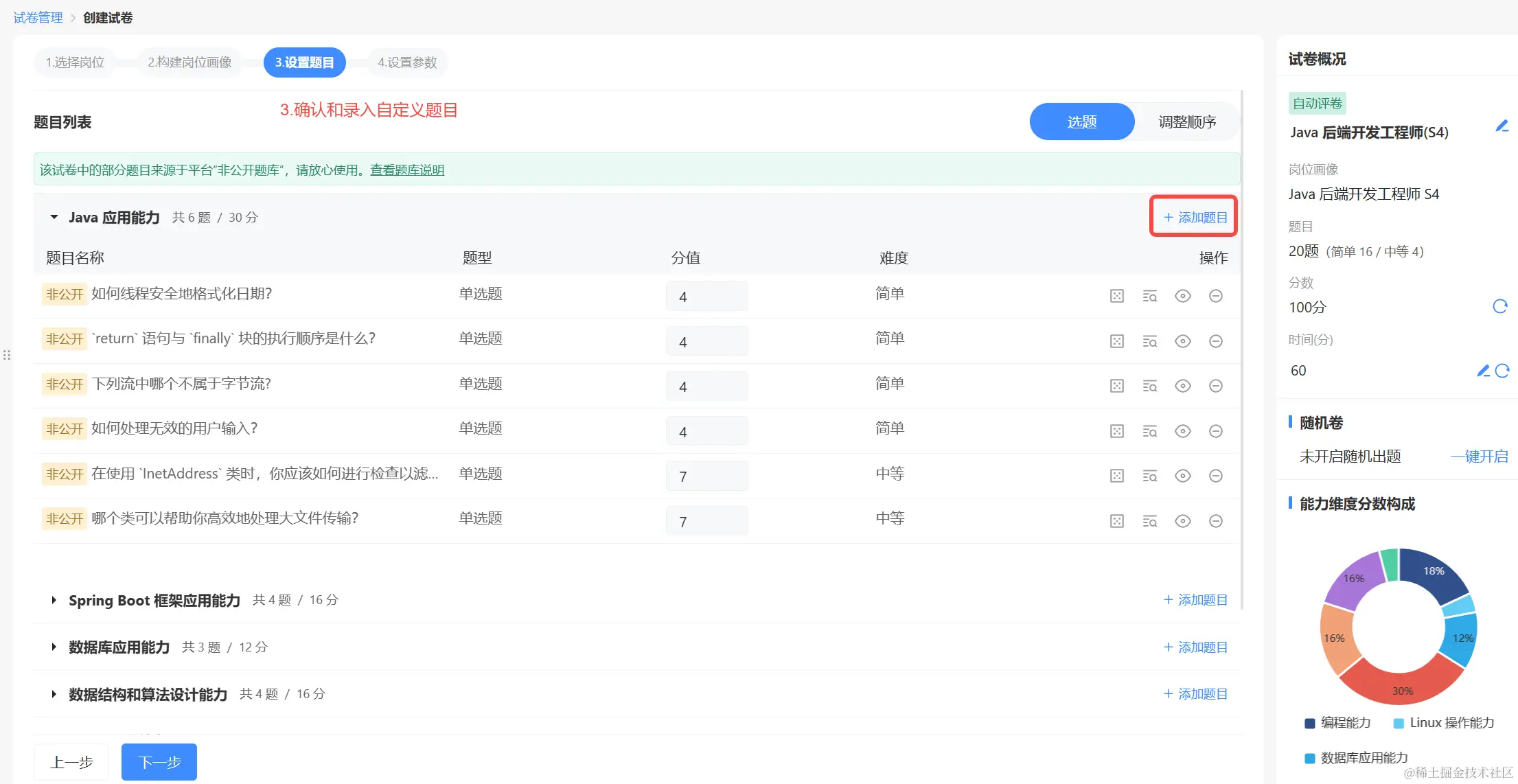Collapse the Java 应用能力 section
1518x784 pixels.
54,217
